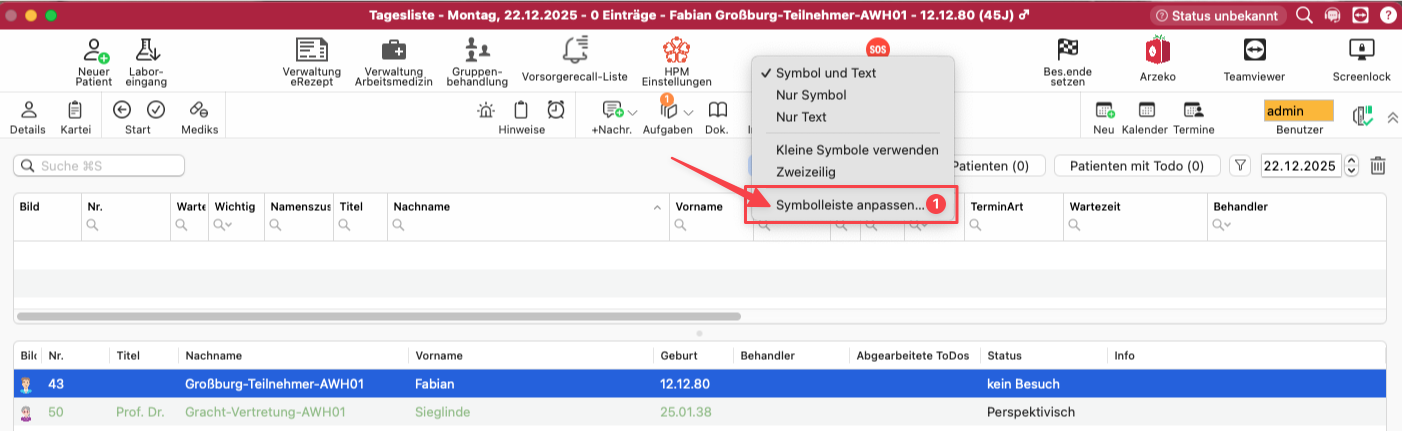Toggle the 'Zweizeilig' toolbar option
This screenshot has width=1402, height=431.
click(x=805, y=172)
